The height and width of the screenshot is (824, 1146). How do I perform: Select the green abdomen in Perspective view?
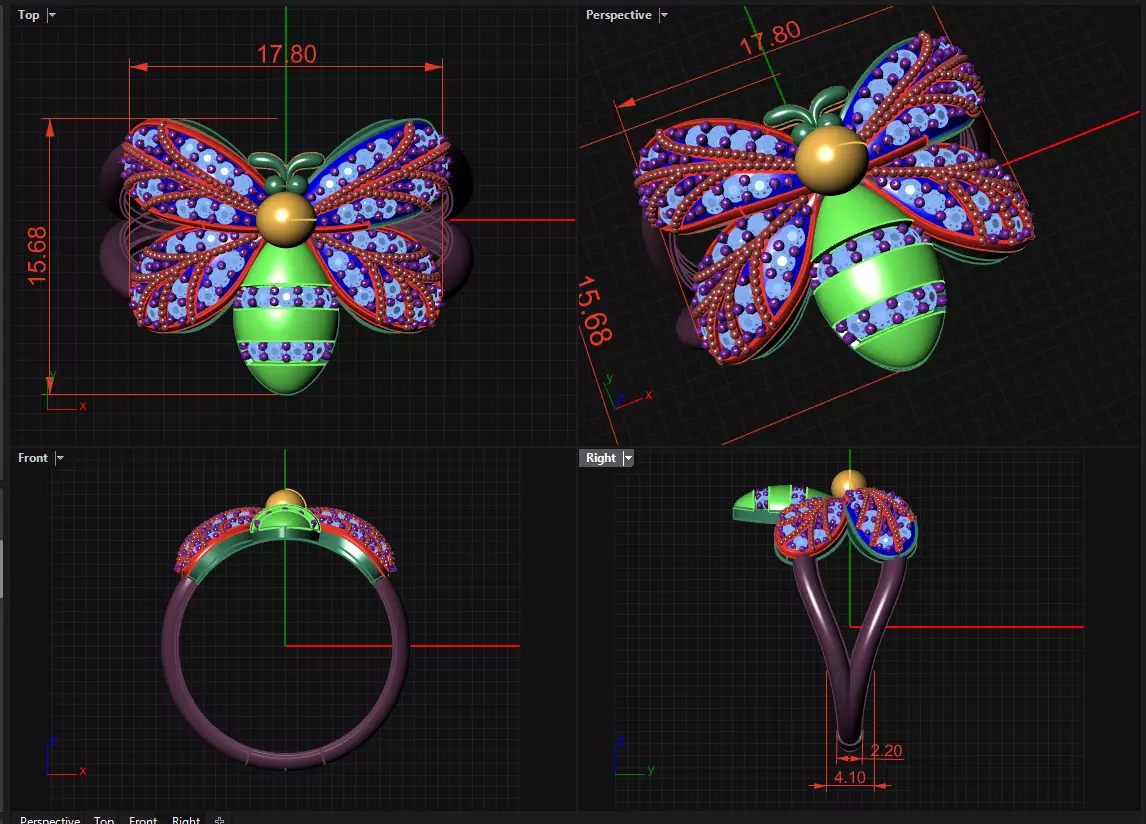877,281
